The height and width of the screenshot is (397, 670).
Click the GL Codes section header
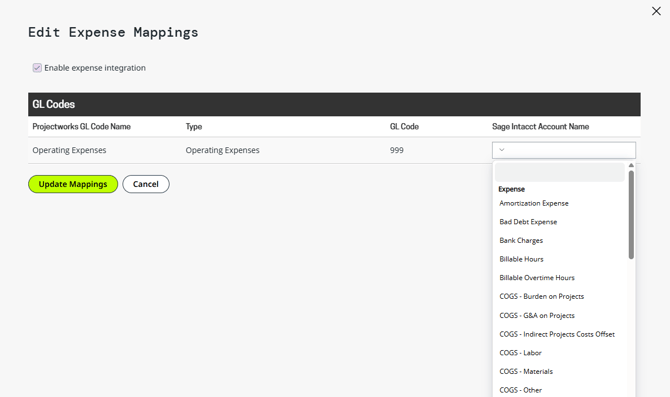pos(334,104)
